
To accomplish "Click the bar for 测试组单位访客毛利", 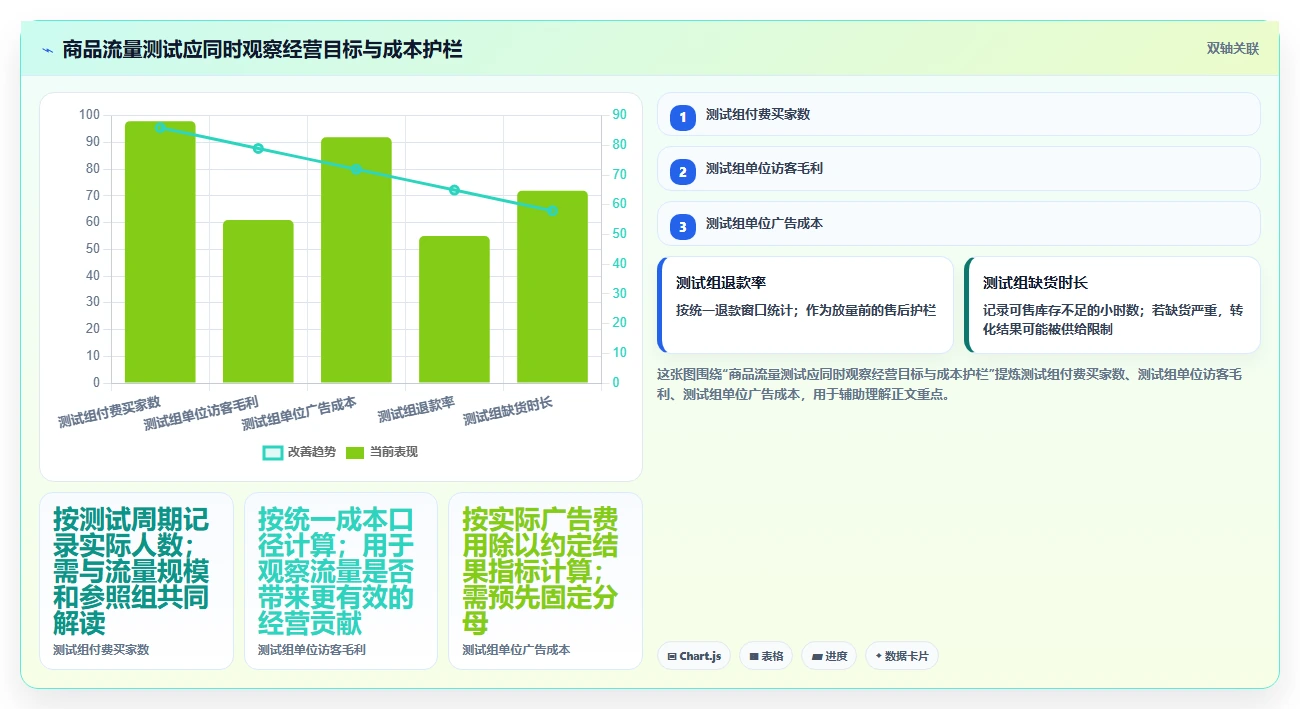I will tap(258, 301).
